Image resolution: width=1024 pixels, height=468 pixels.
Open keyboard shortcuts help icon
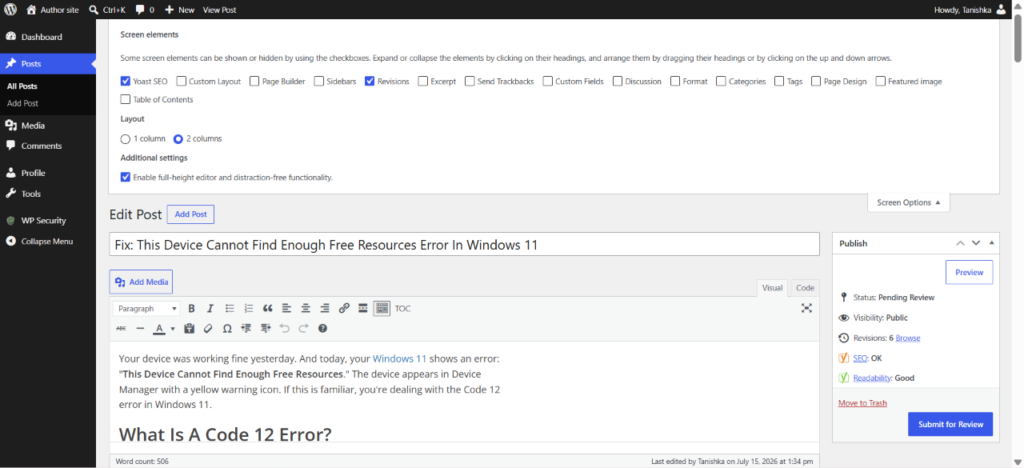click(323, 328)
